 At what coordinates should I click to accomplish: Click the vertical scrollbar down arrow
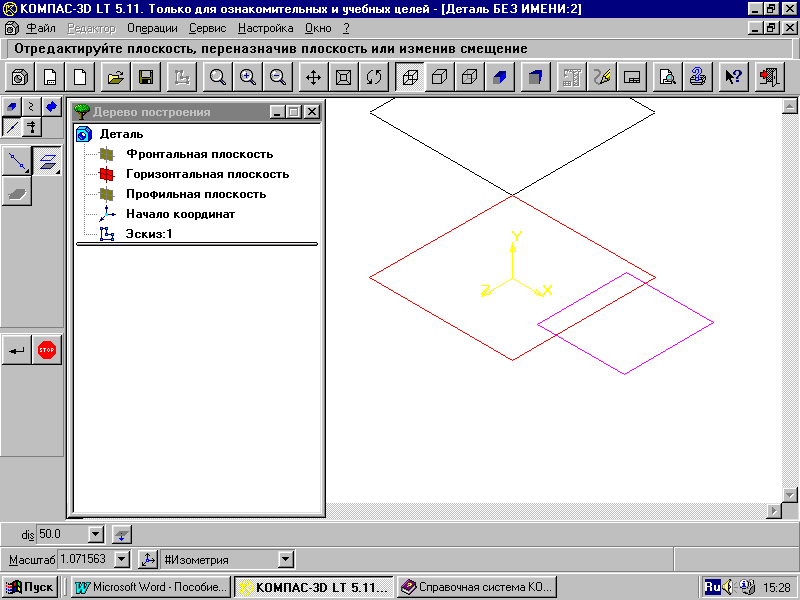pos(789,494)
